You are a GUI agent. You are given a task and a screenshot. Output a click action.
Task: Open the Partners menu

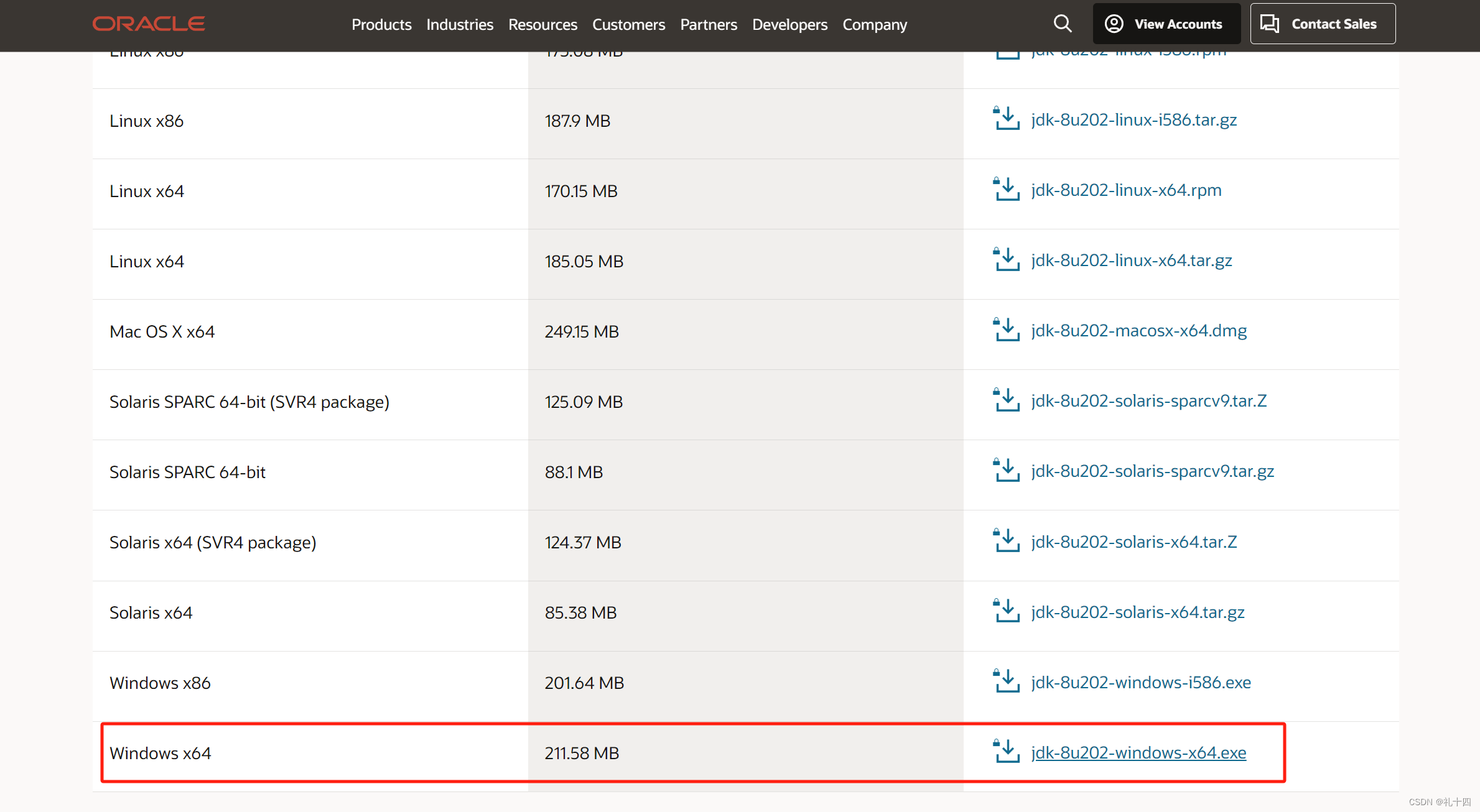709,24
